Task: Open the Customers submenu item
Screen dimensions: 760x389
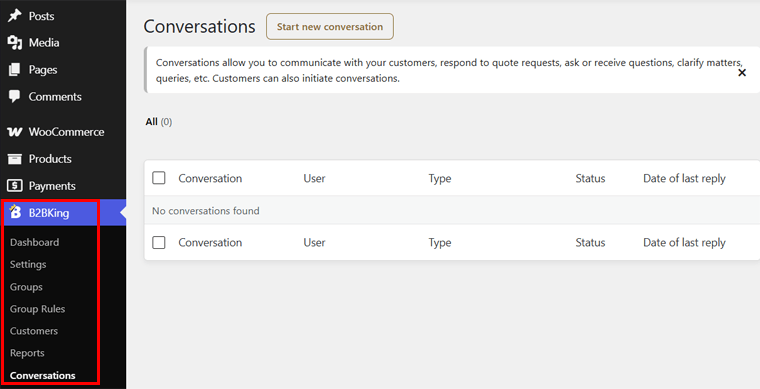Action: (x=34, y=331)
